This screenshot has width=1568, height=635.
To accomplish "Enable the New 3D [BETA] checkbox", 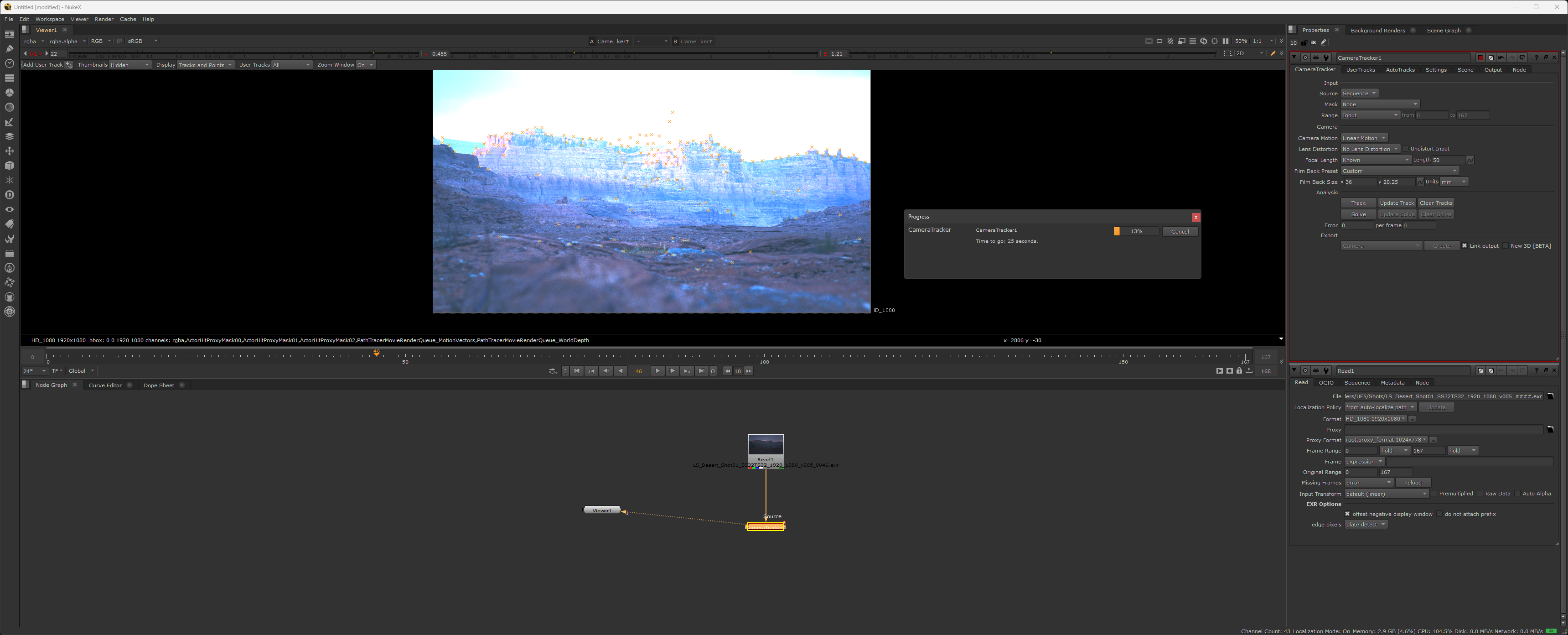I will point(1505,246).
